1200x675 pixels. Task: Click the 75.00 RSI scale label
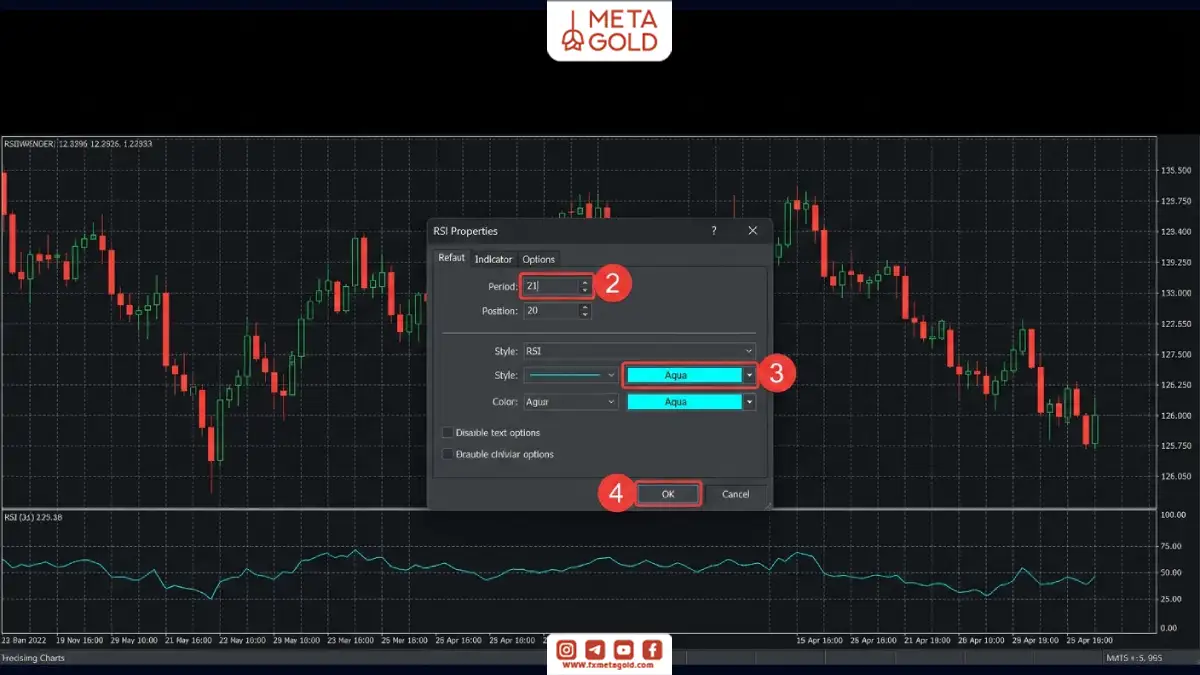click(x=1173, y=547)
